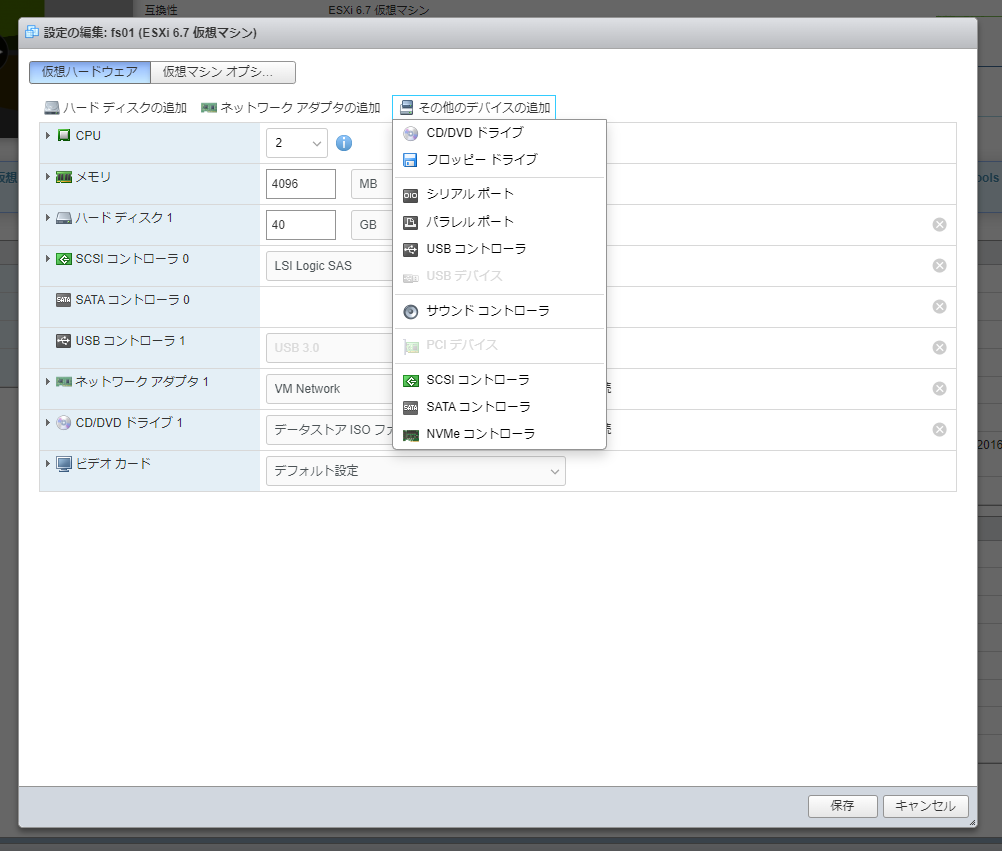Image resolution: width=1002 pixels, height=851 pixels.
Task: Click the ハード ディスク 1 disk icon
Action: click(x=64, y=218)
